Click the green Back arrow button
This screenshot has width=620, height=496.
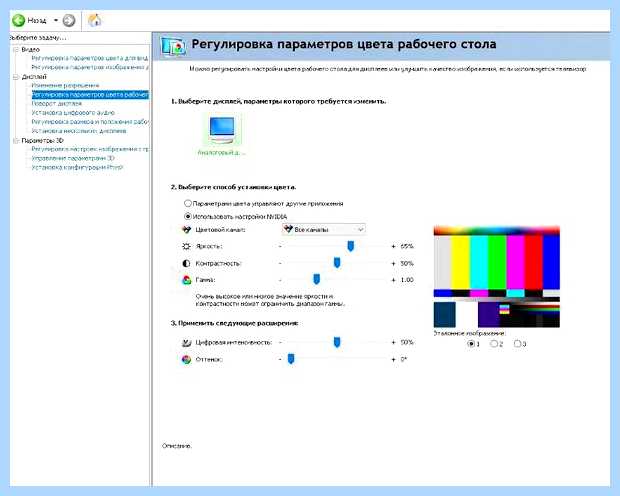pyautogui.click(x=18, y=20)
